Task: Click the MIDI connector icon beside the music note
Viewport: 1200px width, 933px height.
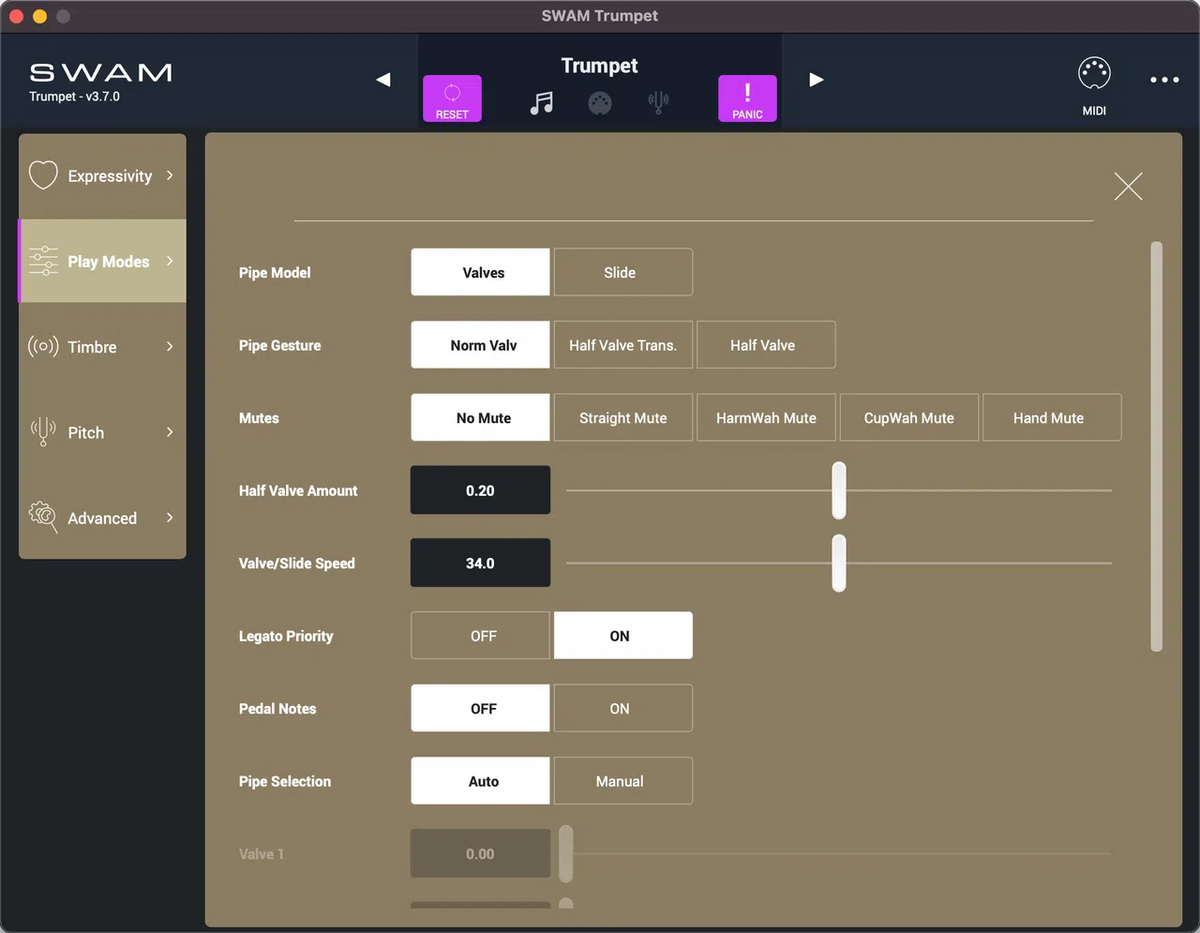Action: [599, 103]
